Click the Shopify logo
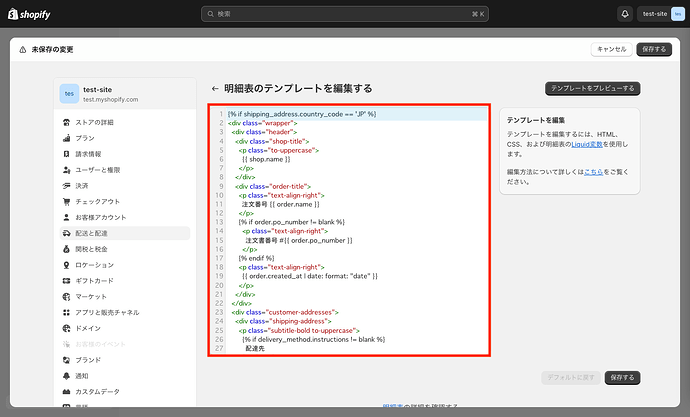This screenshot has width=690, height=417. pos(29,14)
